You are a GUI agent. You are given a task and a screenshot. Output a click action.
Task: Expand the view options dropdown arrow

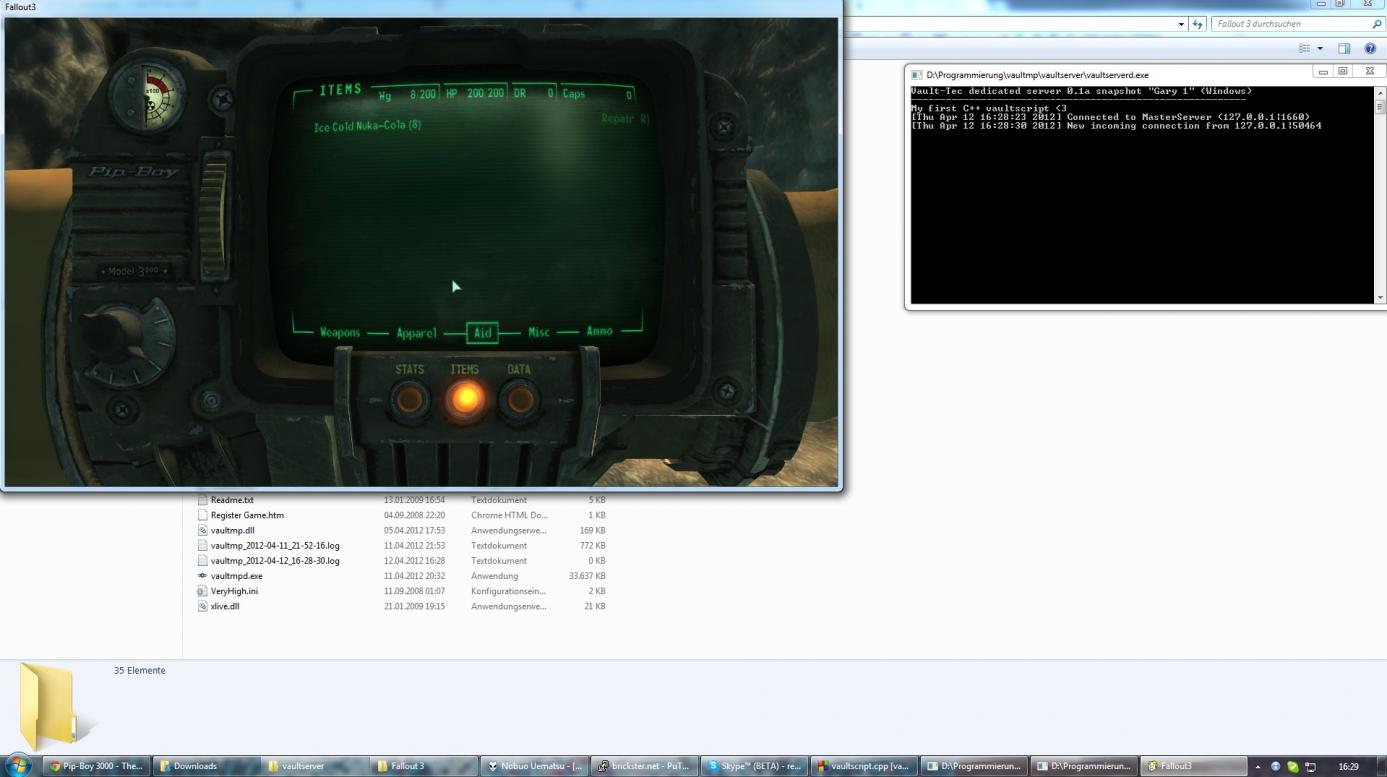[x=1320, y=48]
